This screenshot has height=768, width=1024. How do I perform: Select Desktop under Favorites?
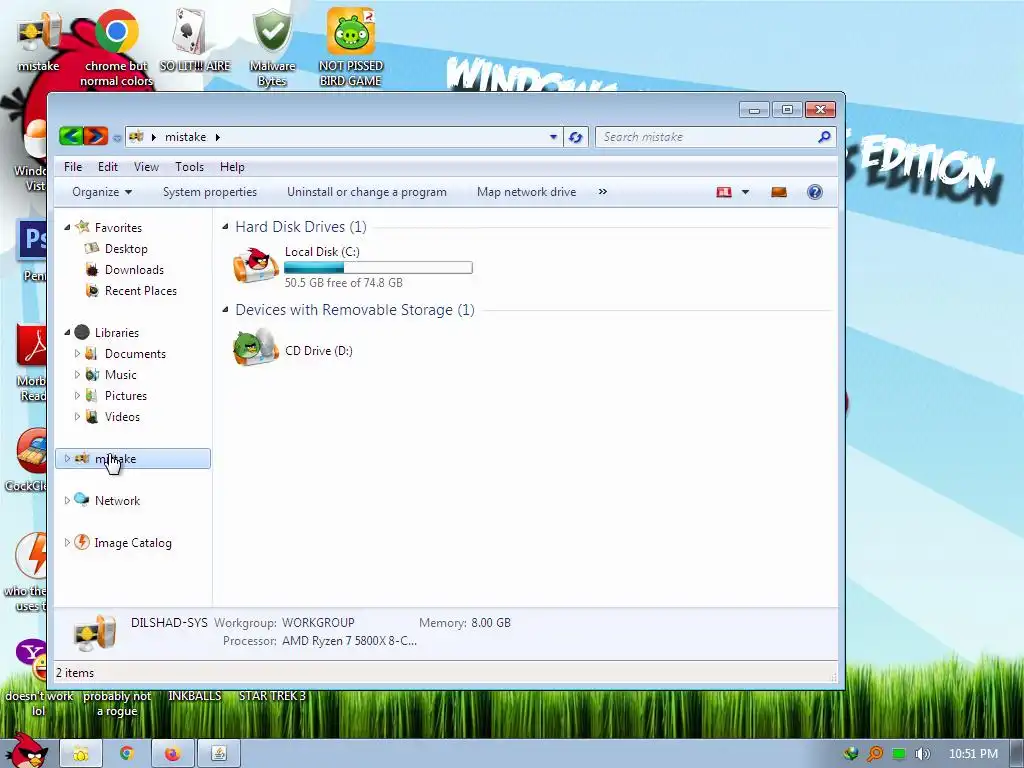[126, 249]
